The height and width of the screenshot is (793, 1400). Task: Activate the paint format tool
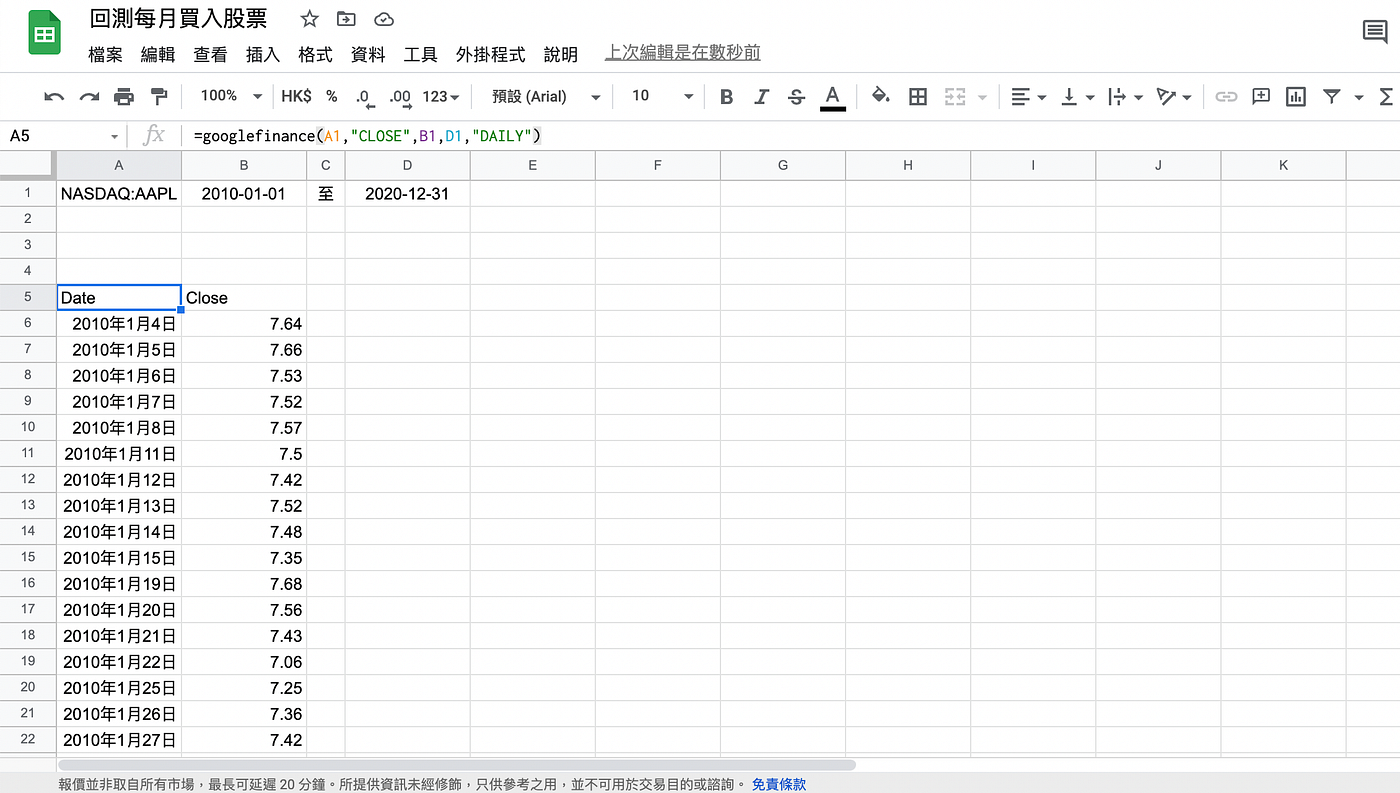click(158, 97)
